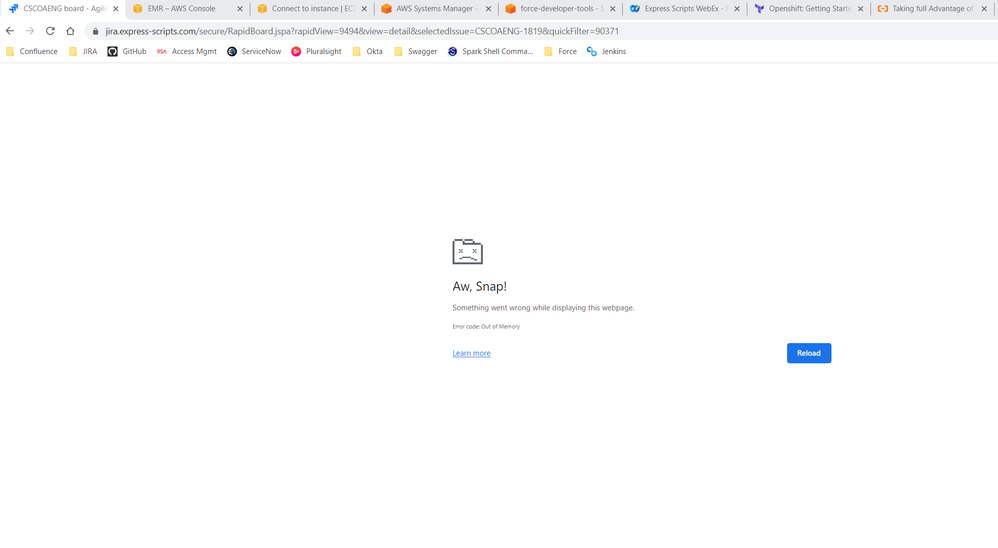This screenshot has height=548, width=998.
Task: Open the Spark Shell Comma... bookmark
Action: (x=490, y=52)
